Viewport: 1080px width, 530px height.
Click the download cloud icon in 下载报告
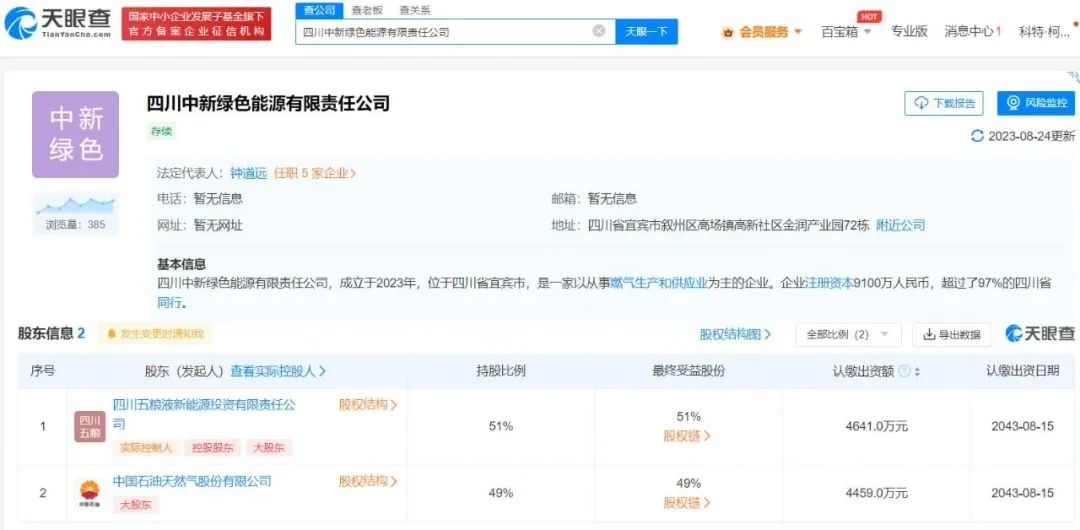(922, 103)
